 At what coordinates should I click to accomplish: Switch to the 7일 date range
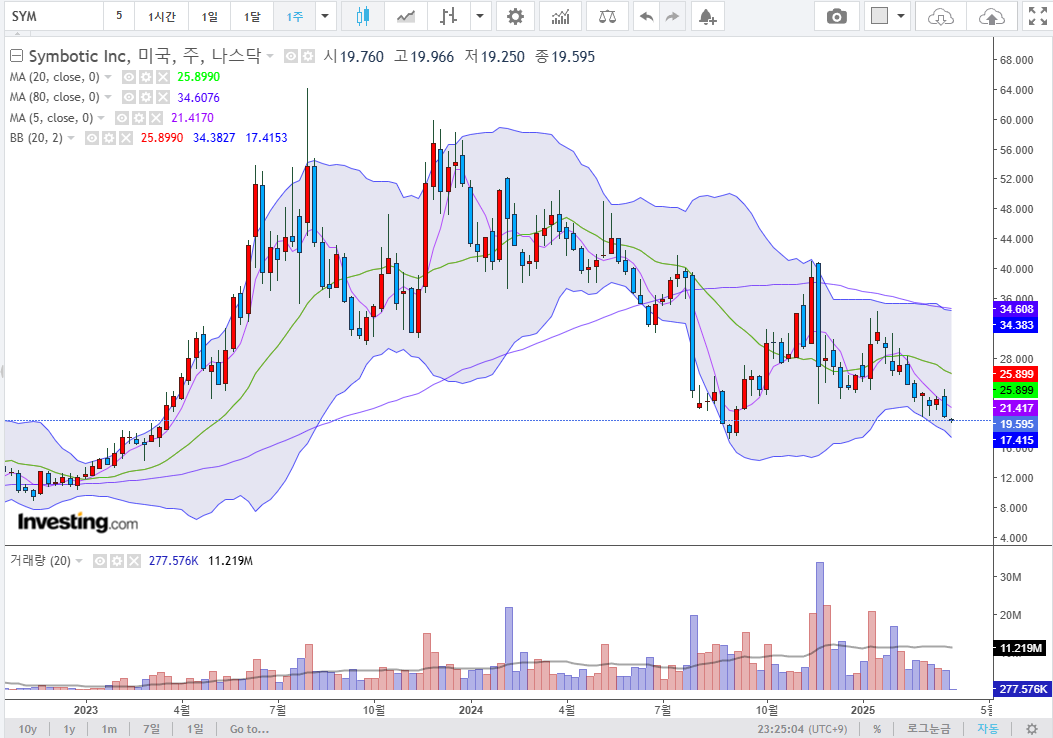152,729
